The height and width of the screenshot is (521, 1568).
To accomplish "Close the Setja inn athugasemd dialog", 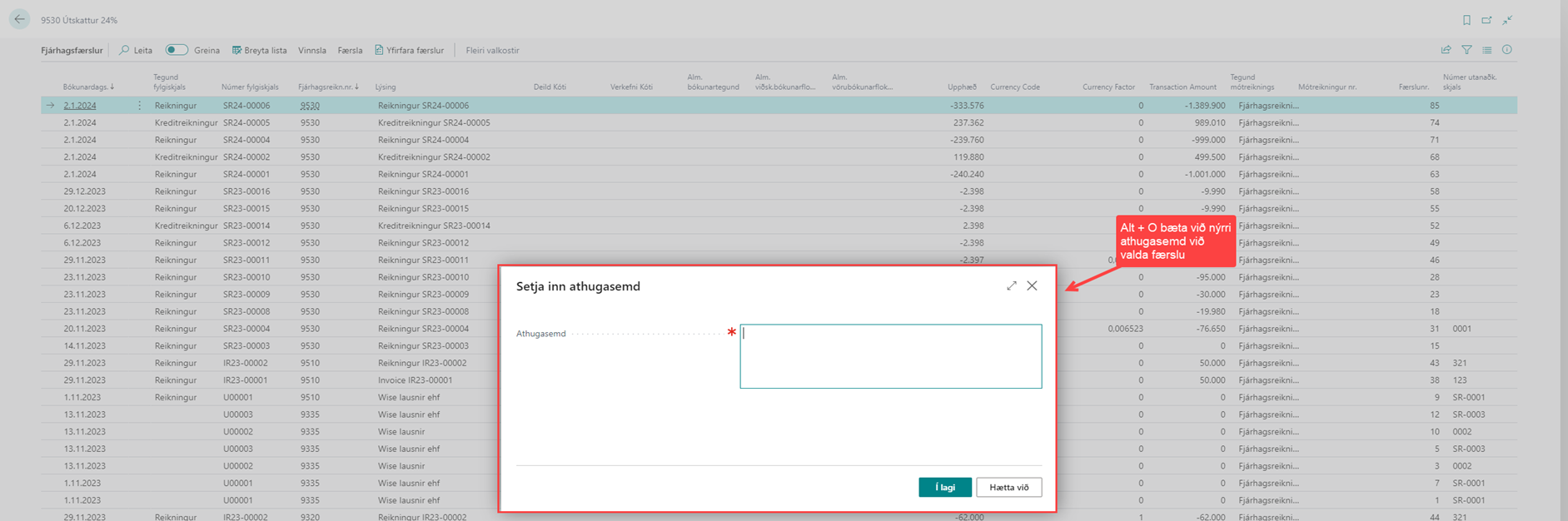I will [1032, 285].
